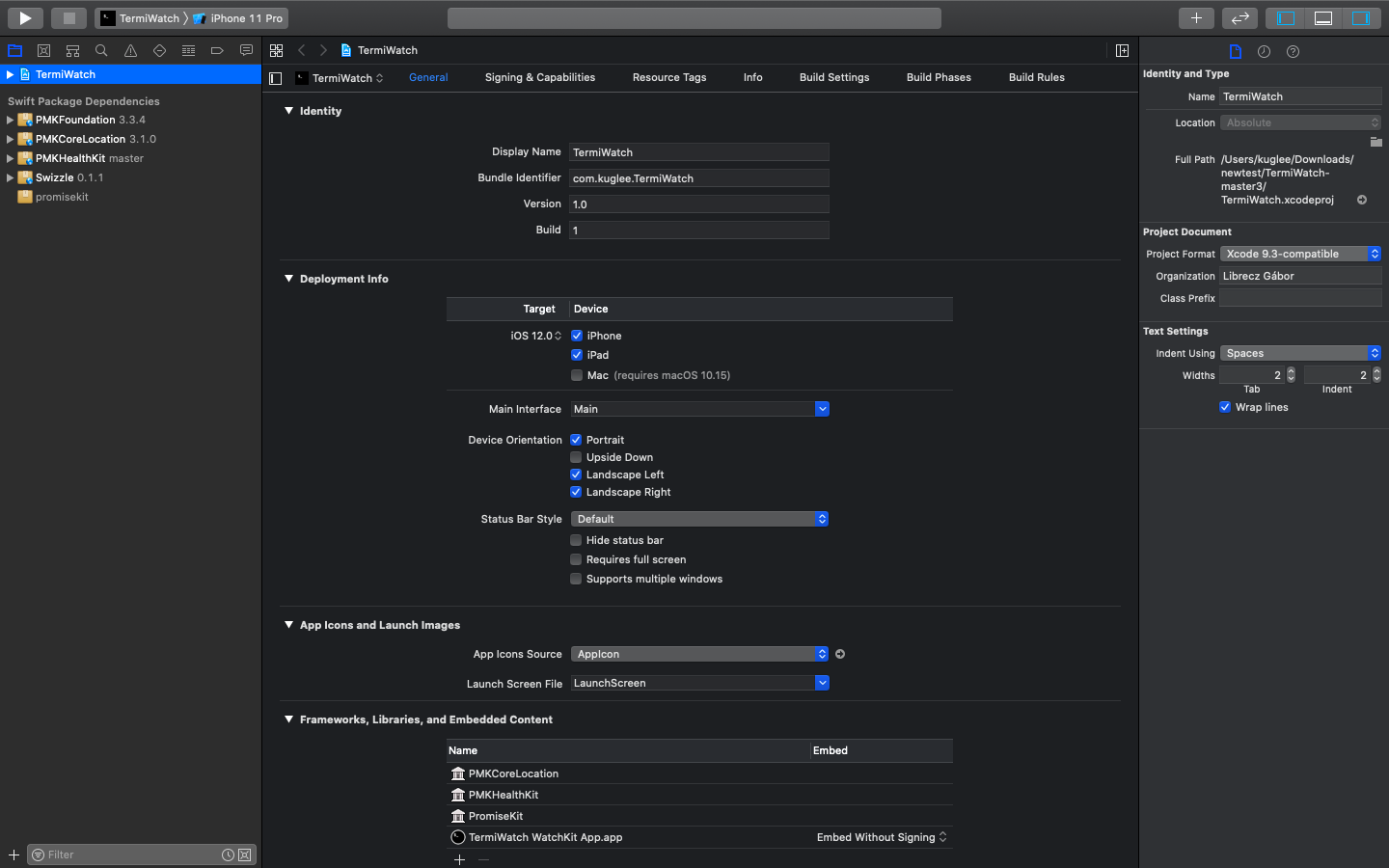
Task: Go back in editor history
Action: (x=301, y=50)
